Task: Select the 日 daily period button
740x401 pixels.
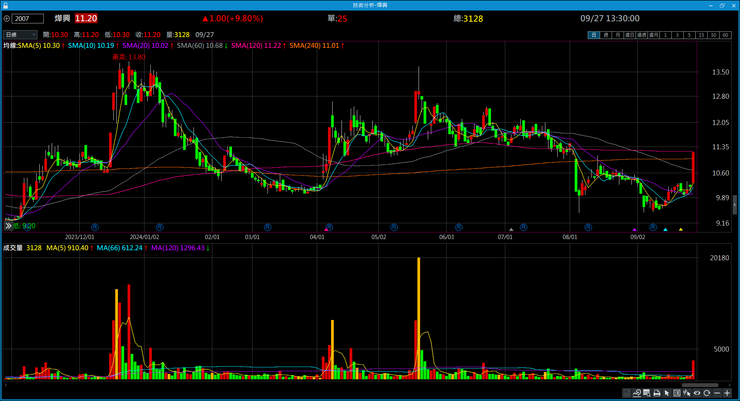Action: point(594,35)
